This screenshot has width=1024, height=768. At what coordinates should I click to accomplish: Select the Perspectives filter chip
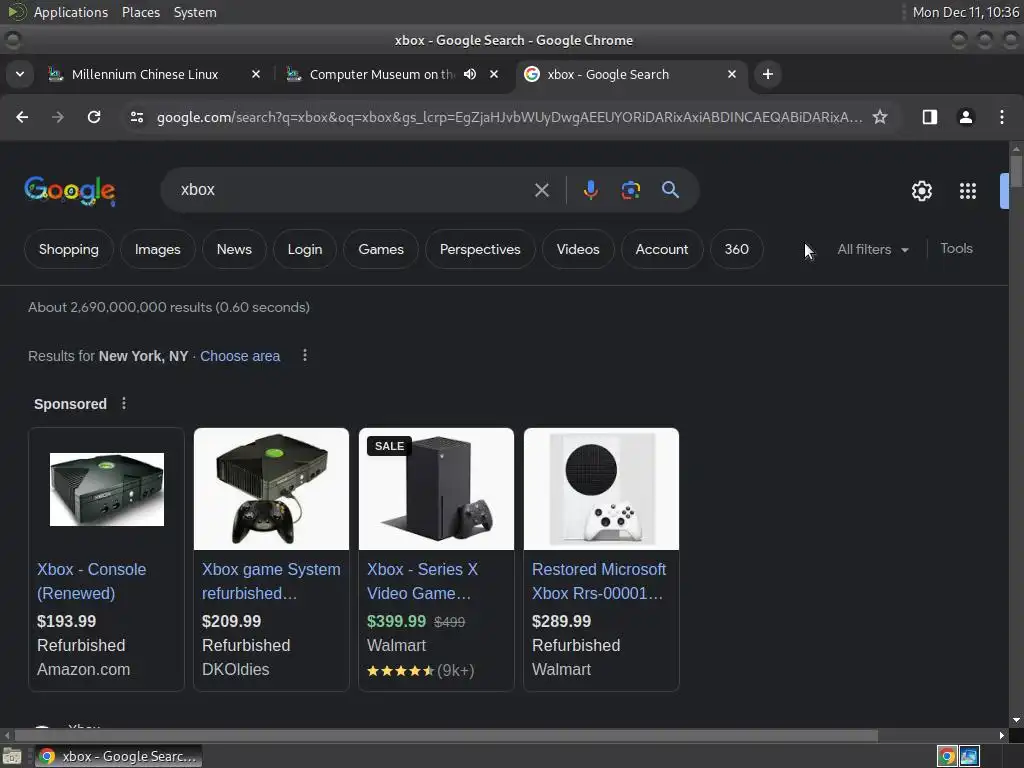pyautogui.click(x=480, y=249)
